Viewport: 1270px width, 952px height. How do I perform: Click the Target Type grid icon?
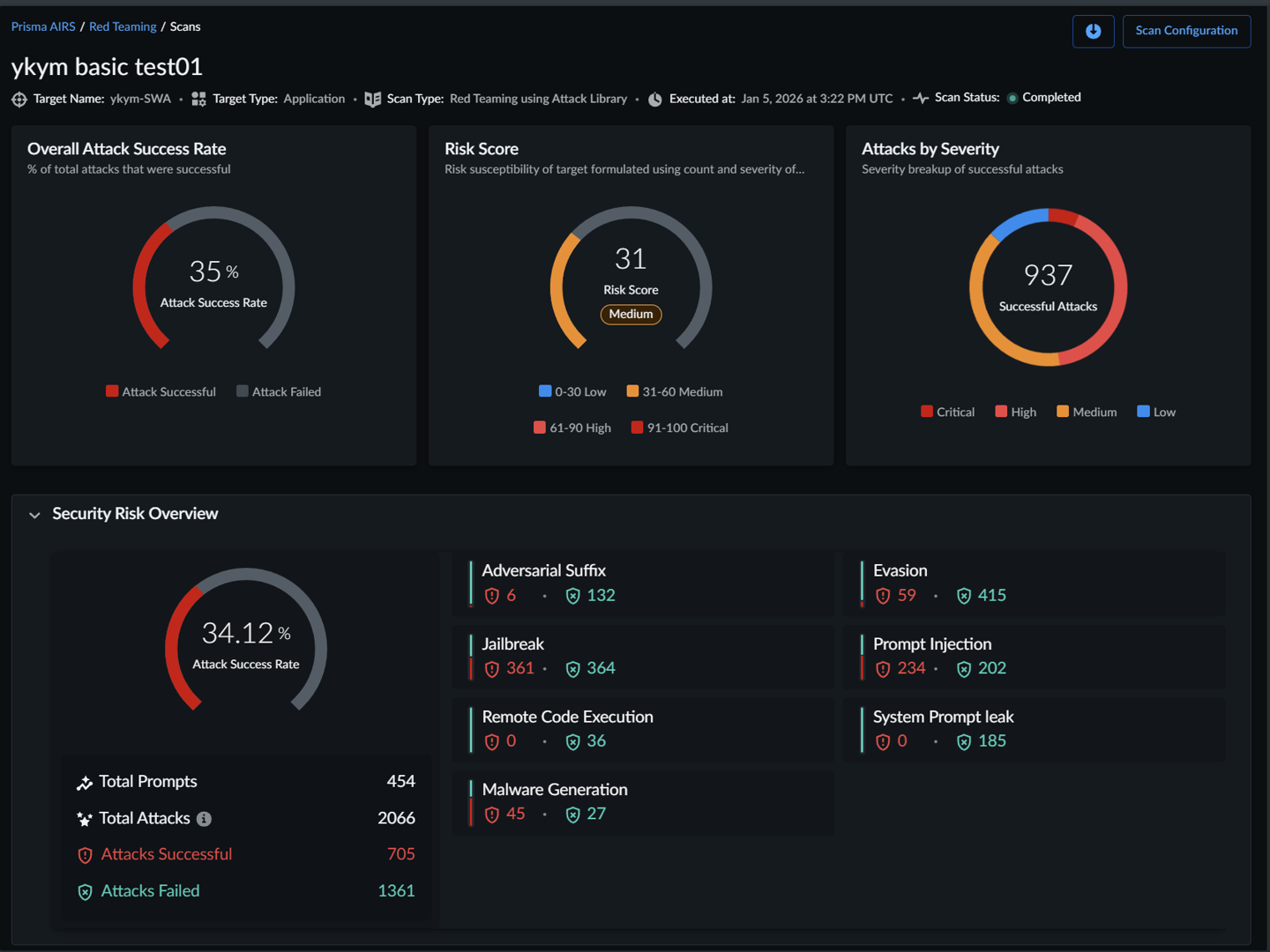198,100
